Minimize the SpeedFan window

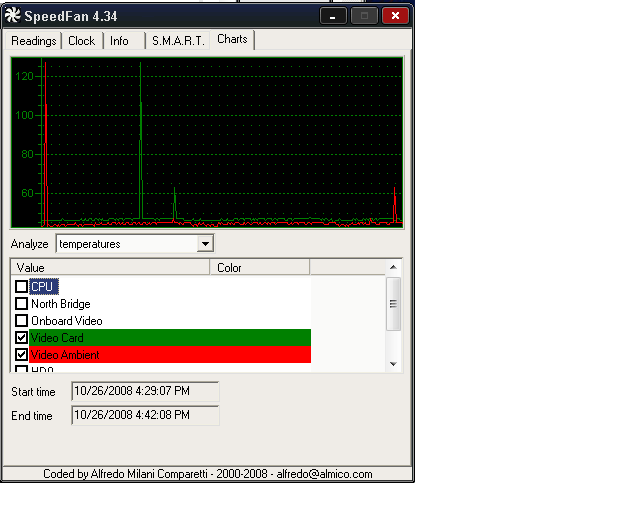333,16
